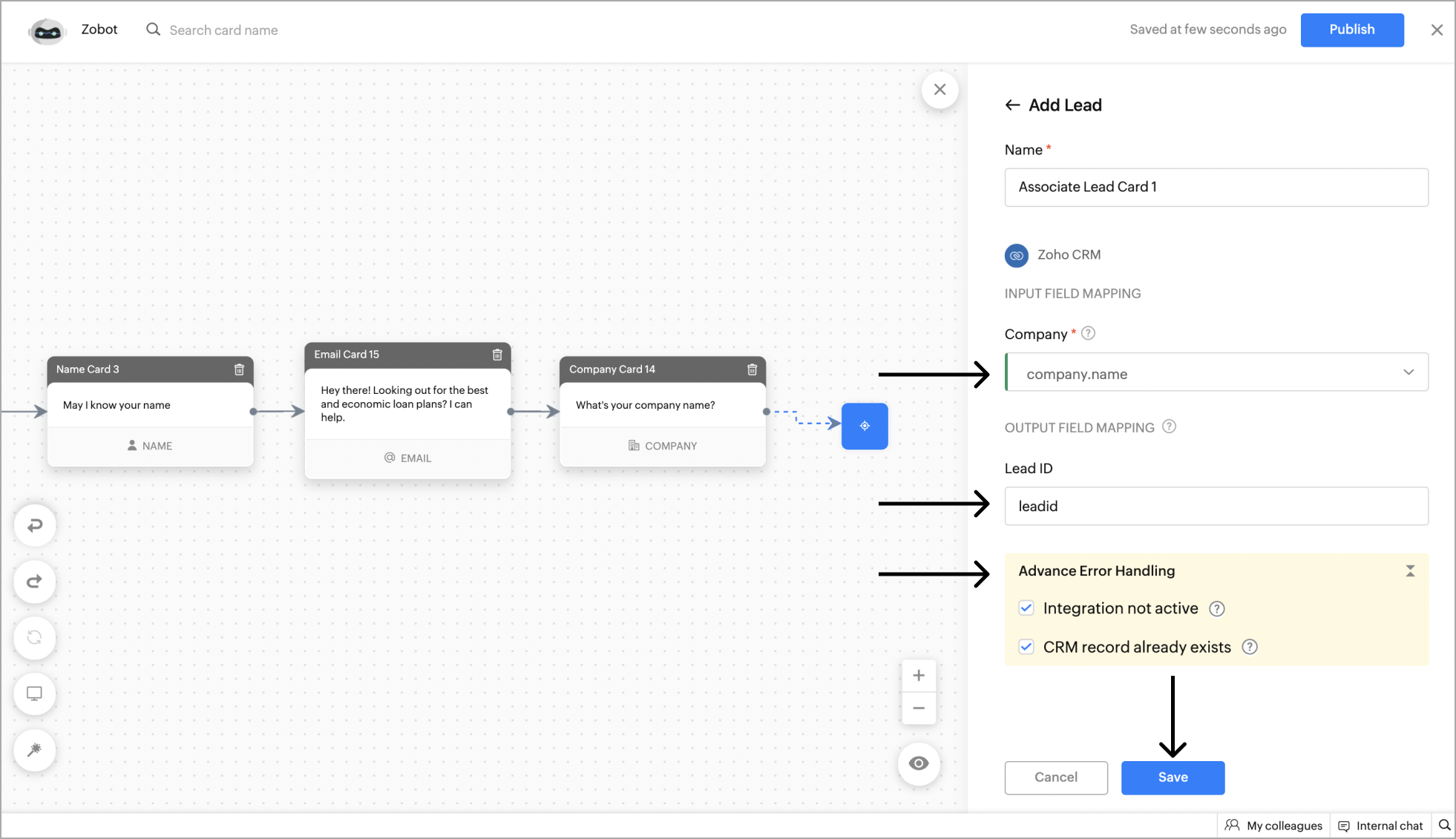The height and width of the screenshot is (839, 1456).
Task: Click the Lead ID input field
Action: (x=1216, y=506)
